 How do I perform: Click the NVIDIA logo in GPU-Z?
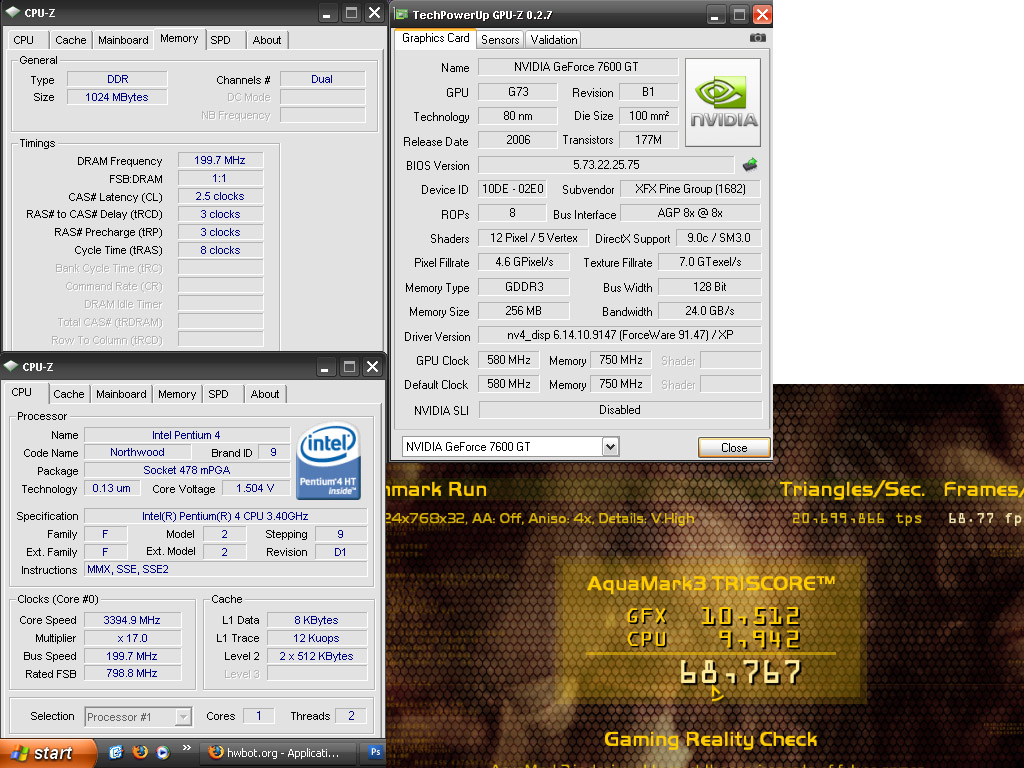click(x=723, y=103)
